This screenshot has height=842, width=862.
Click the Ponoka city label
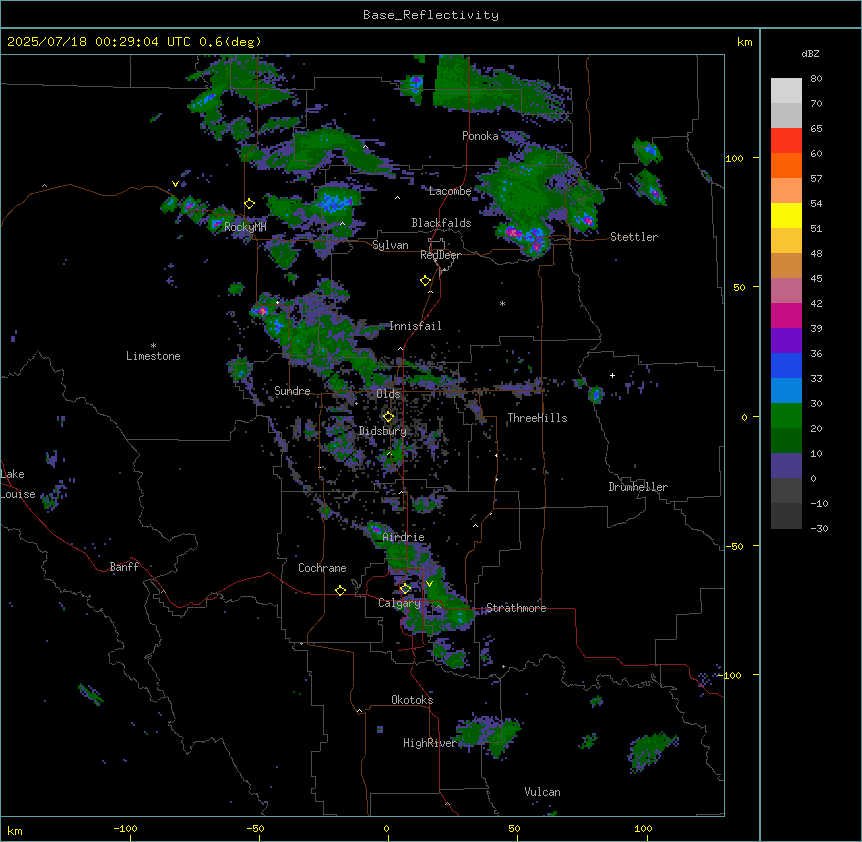tap(480, 136)
